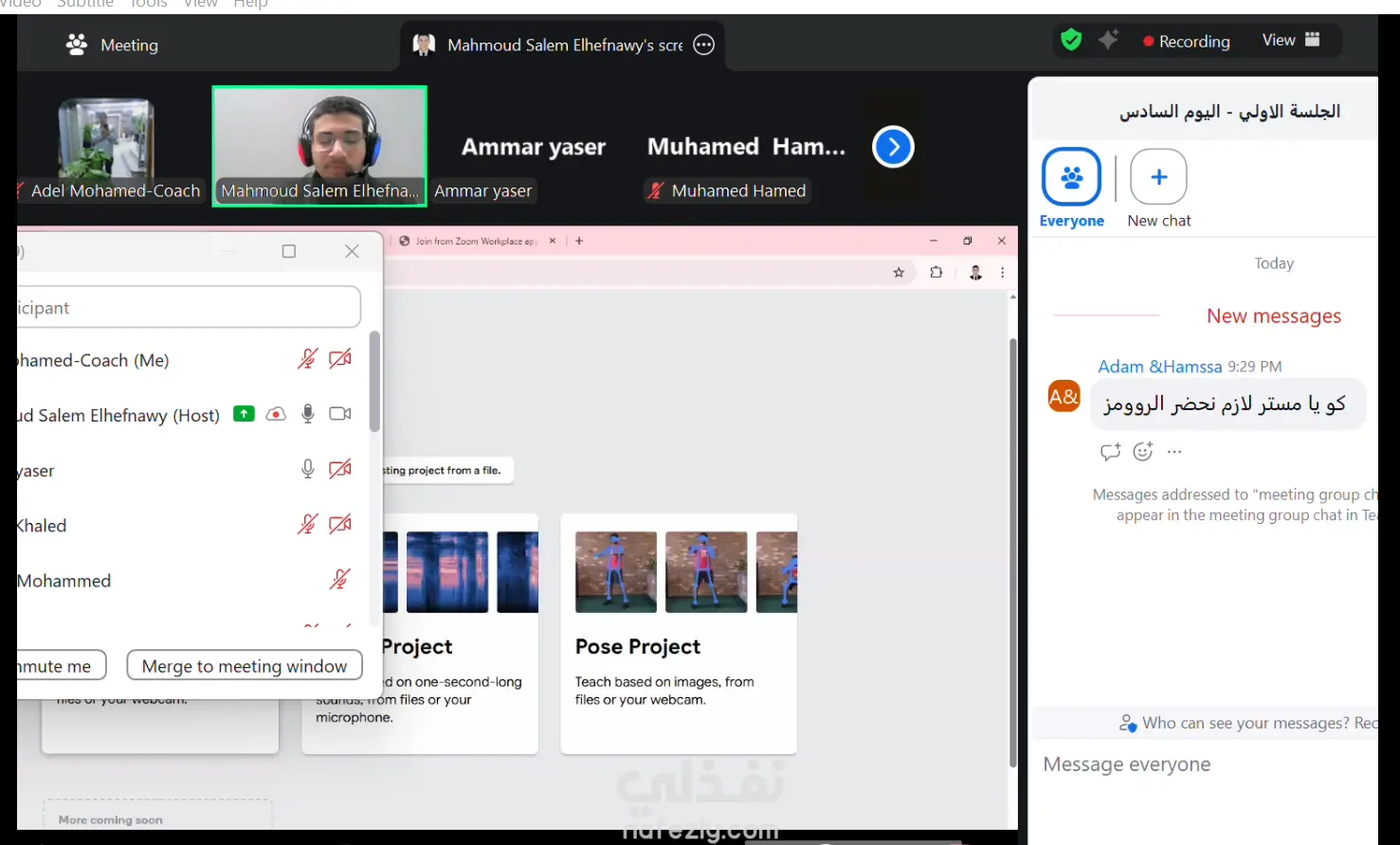Viewport: 1400px width, 845px height.
Task: Click host's cloud recording icon
Action: [x=276, y=414]
